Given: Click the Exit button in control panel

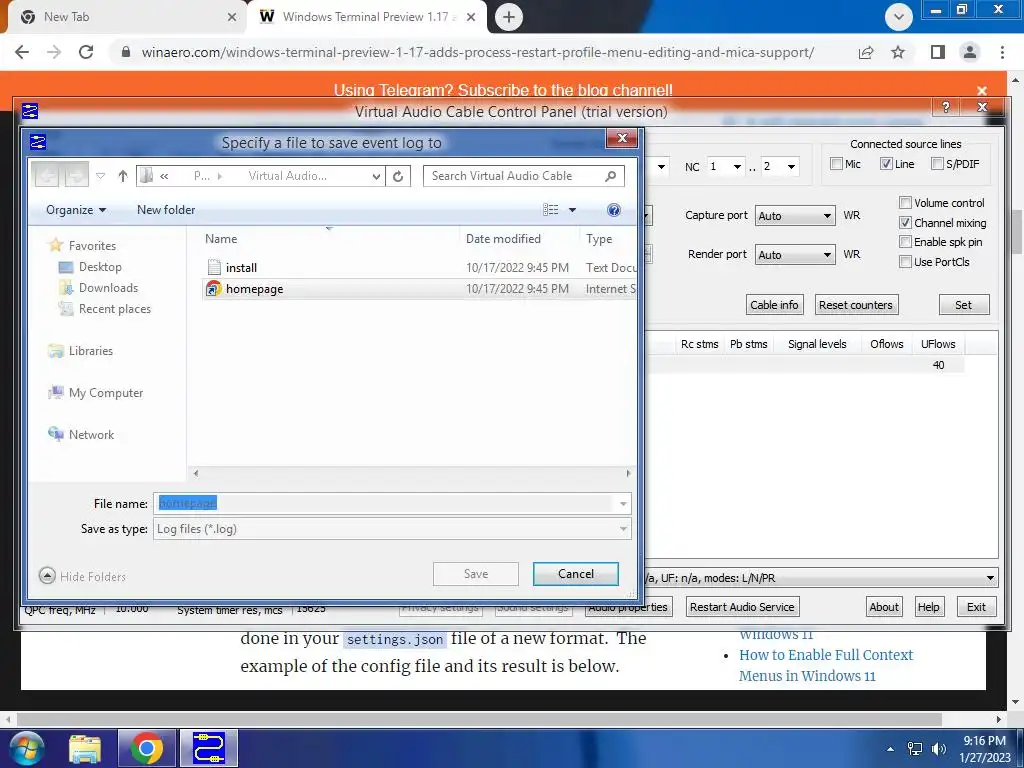Looking at the screenshot, I should coord(976,607).
